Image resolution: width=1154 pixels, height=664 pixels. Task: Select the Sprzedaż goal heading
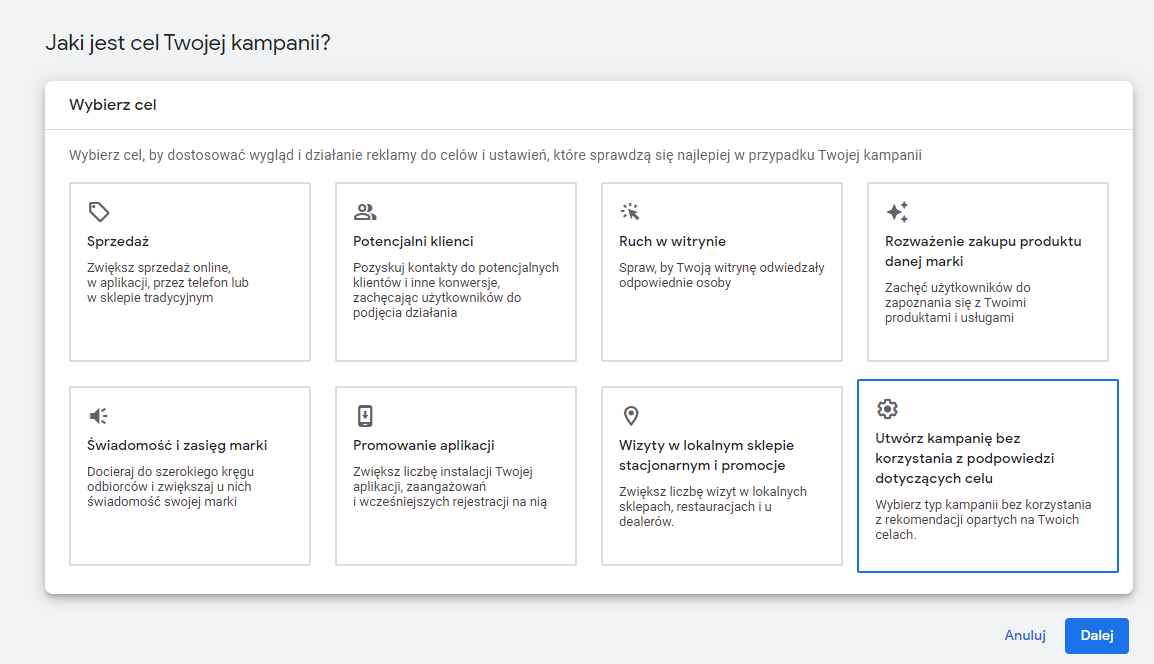coord(118,241)
